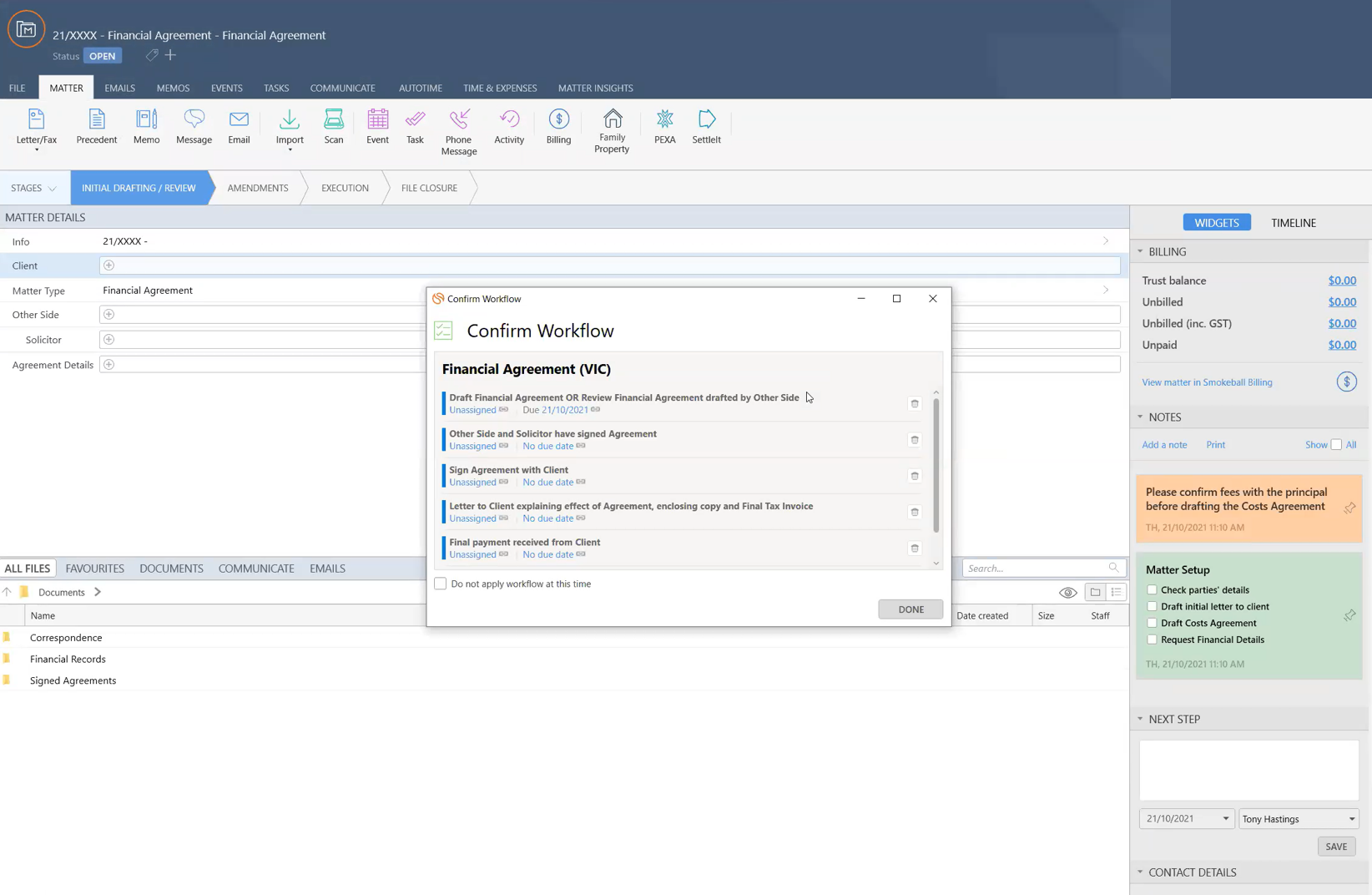Click the Confirm Workflow list scrollbar
The height and width of the screenshot is (895, 1372).
tap(936, 465)
